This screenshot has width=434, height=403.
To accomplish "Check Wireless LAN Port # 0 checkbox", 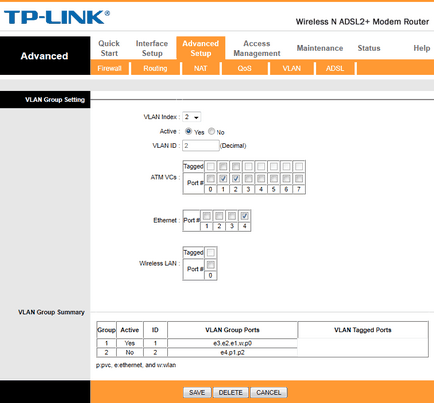I will click(x=210, y=265).
